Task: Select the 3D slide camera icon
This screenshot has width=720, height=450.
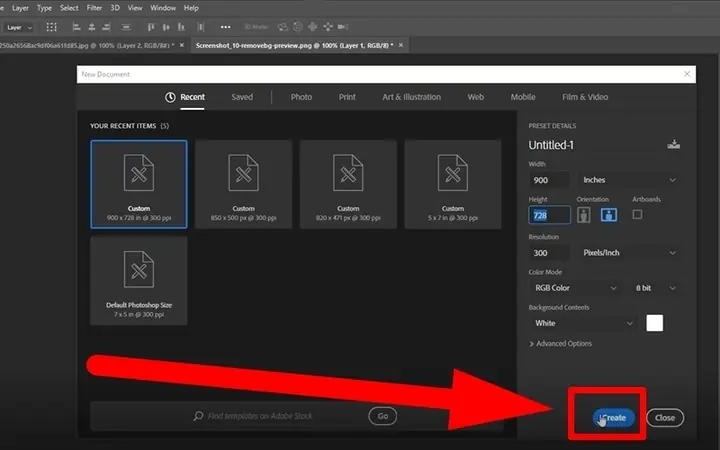Action: [x=328, y=27]
